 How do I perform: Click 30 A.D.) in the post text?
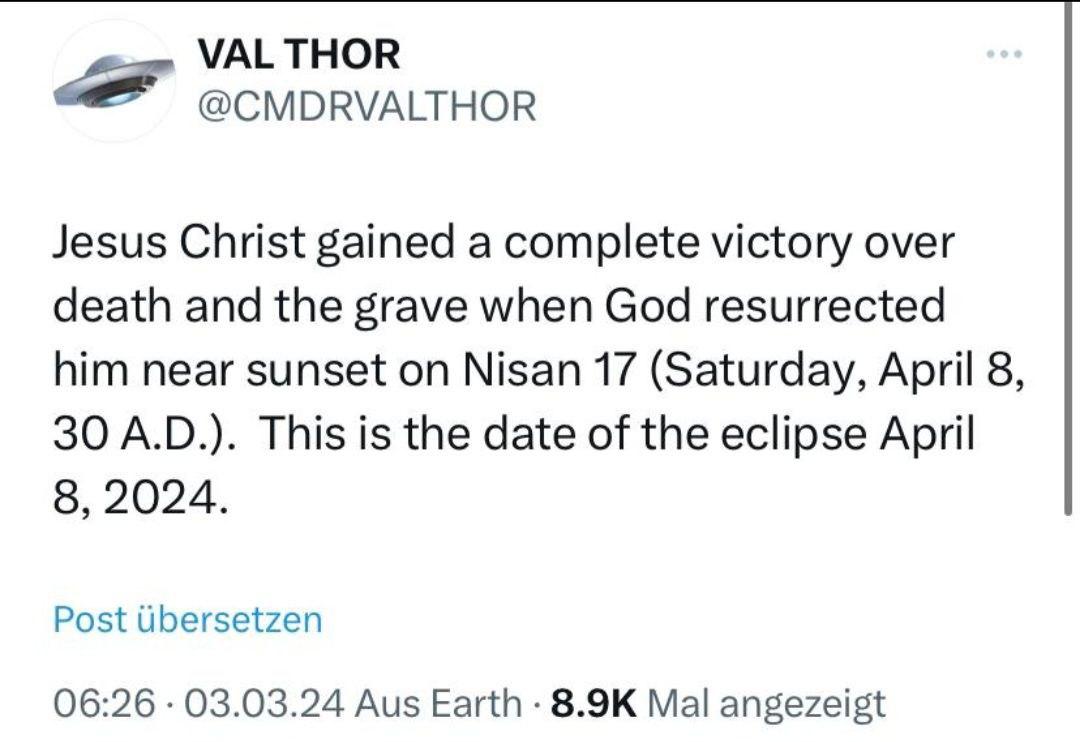[142, 435]
